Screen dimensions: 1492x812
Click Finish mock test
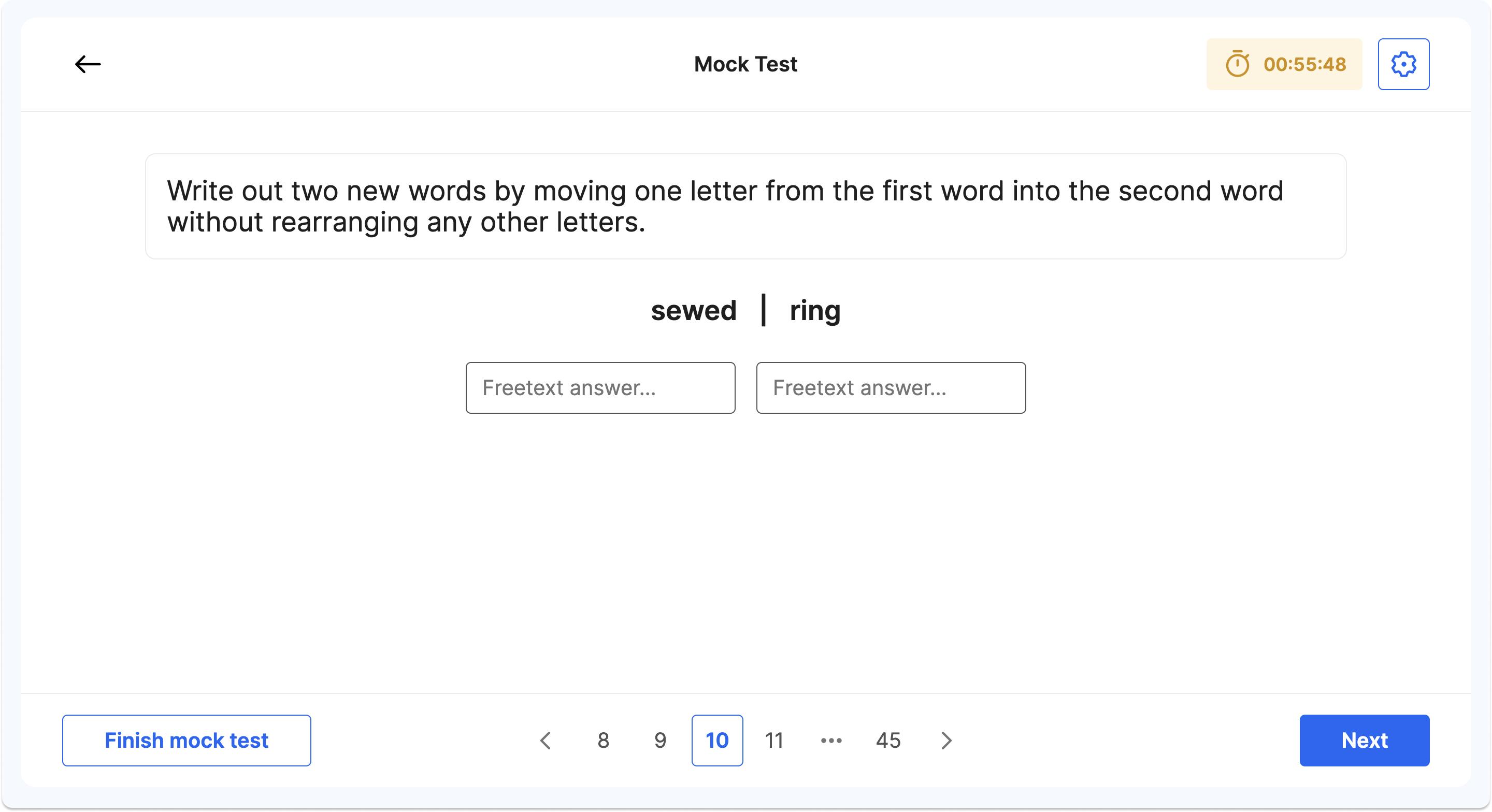pyautogui.click(x=187, y=740)
